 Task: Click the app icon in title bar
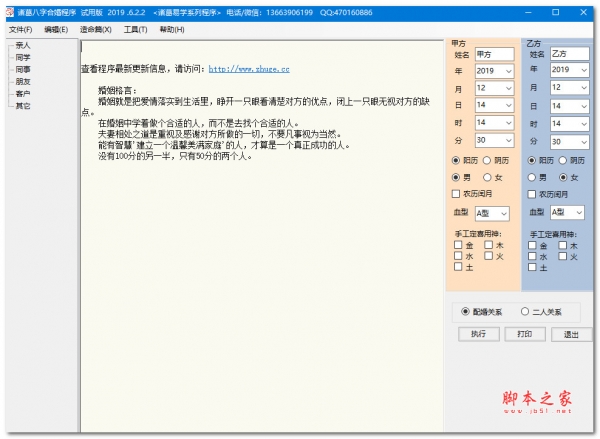8,12
